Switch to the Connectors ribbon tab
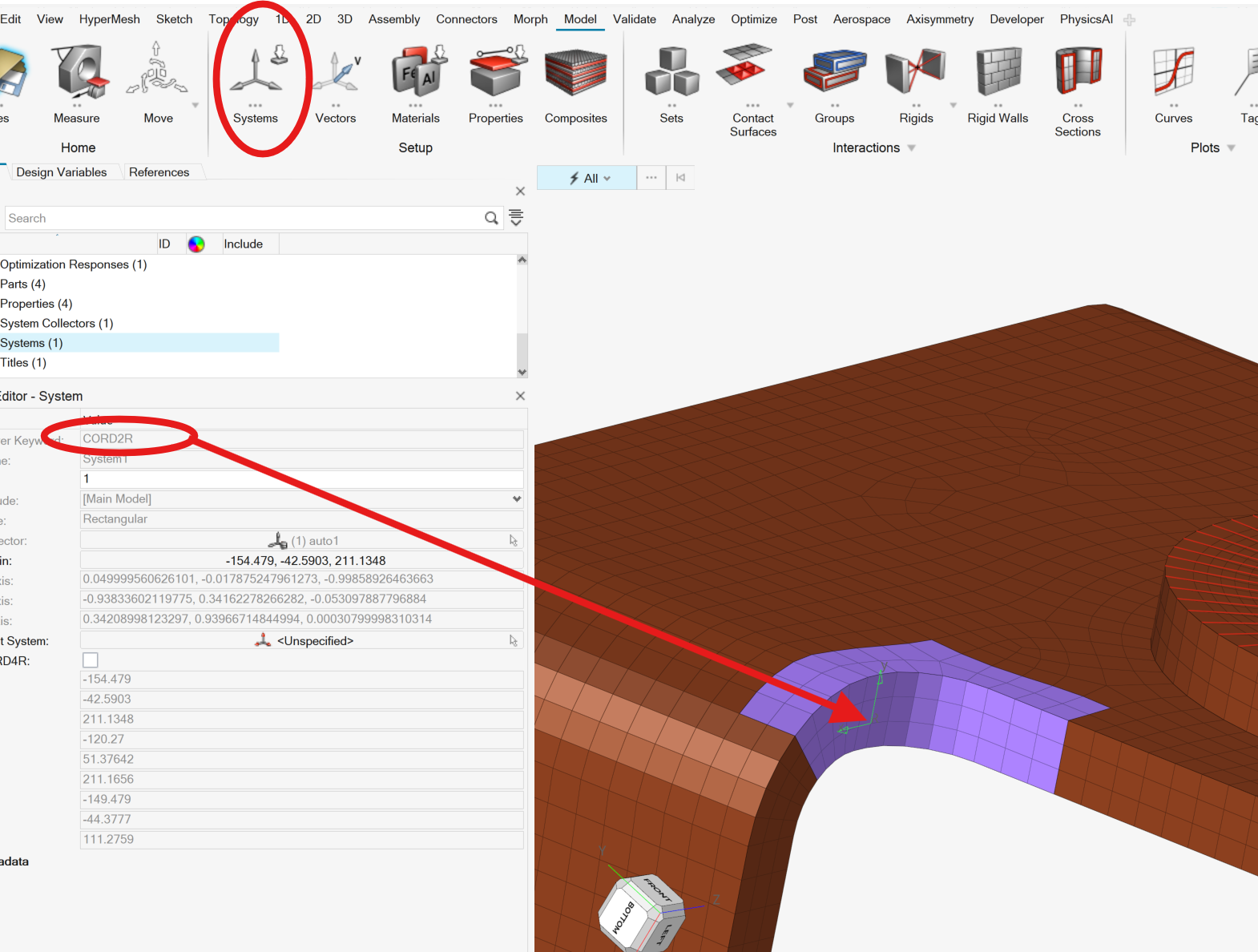Screen dimensions: 1258x952 tap(466, 19)
